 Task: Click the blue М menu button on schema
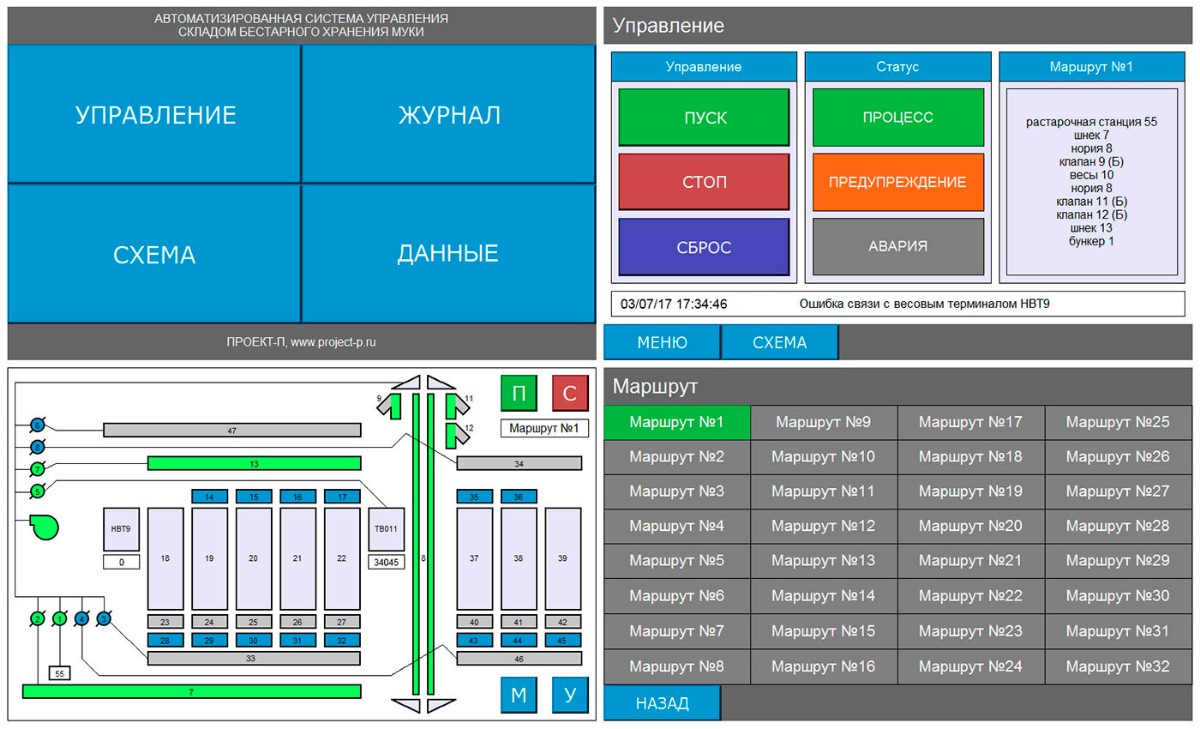coord(519,695)
